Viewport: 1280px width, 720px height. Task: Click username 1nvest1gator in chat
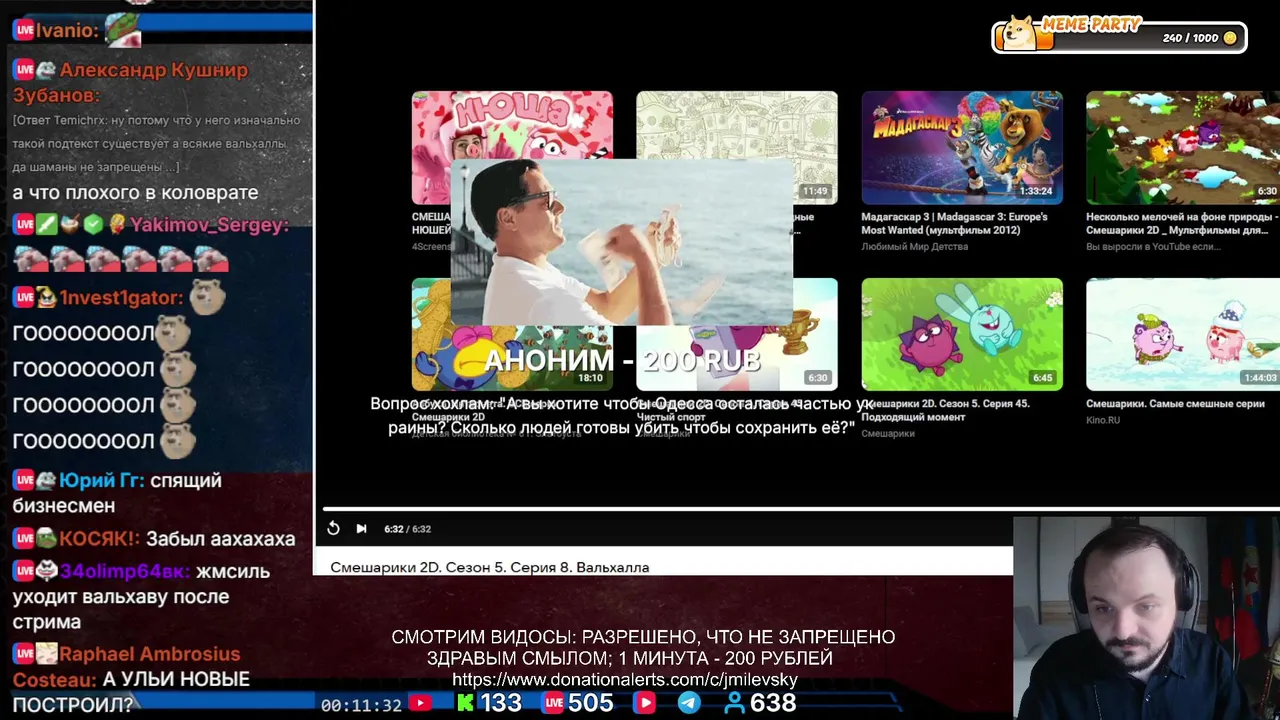(x=121, y=298)
